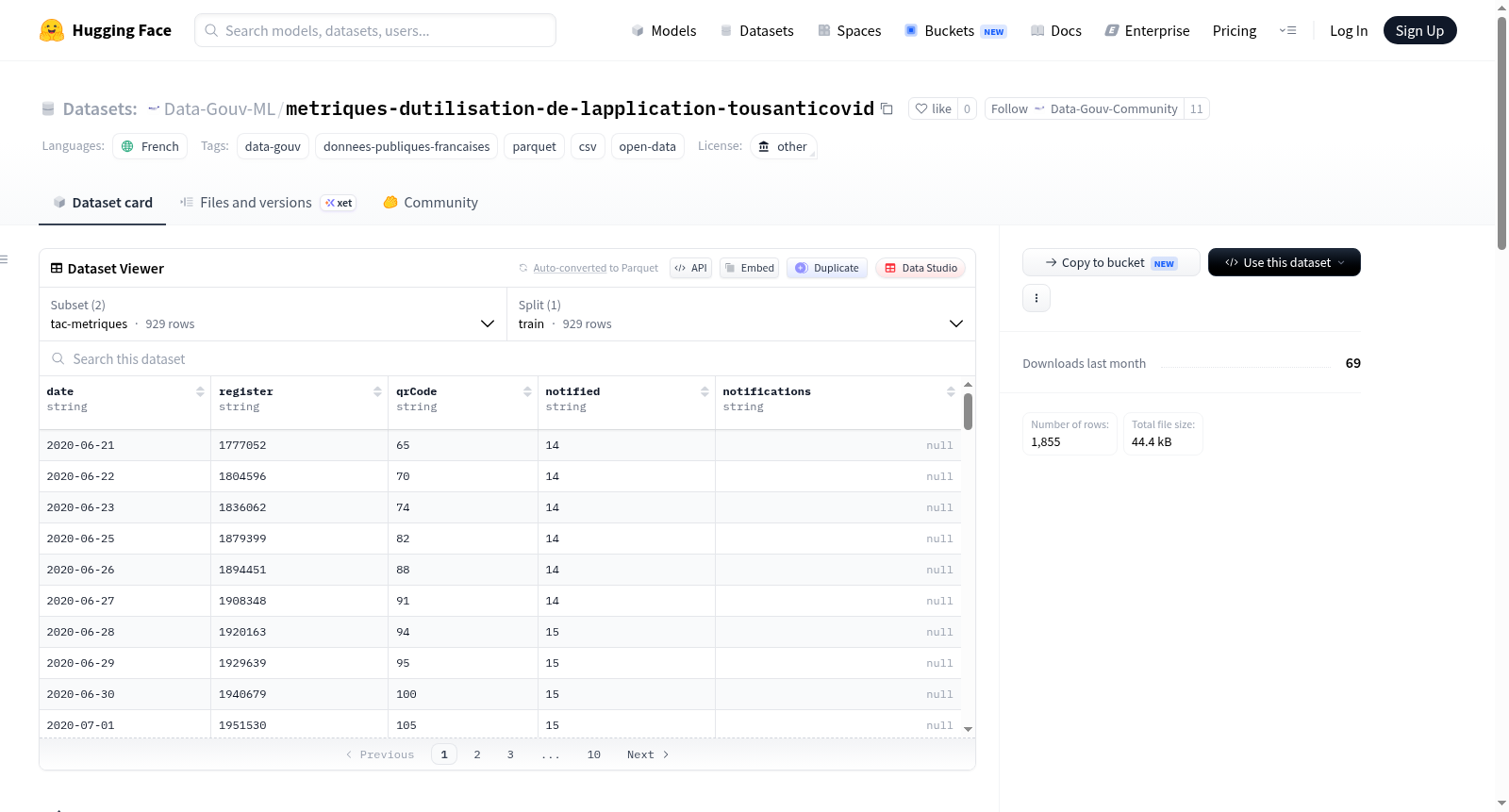The image size is (1509, 812).
Task: Open the Pricing page
Action: tap(1234, 30)
